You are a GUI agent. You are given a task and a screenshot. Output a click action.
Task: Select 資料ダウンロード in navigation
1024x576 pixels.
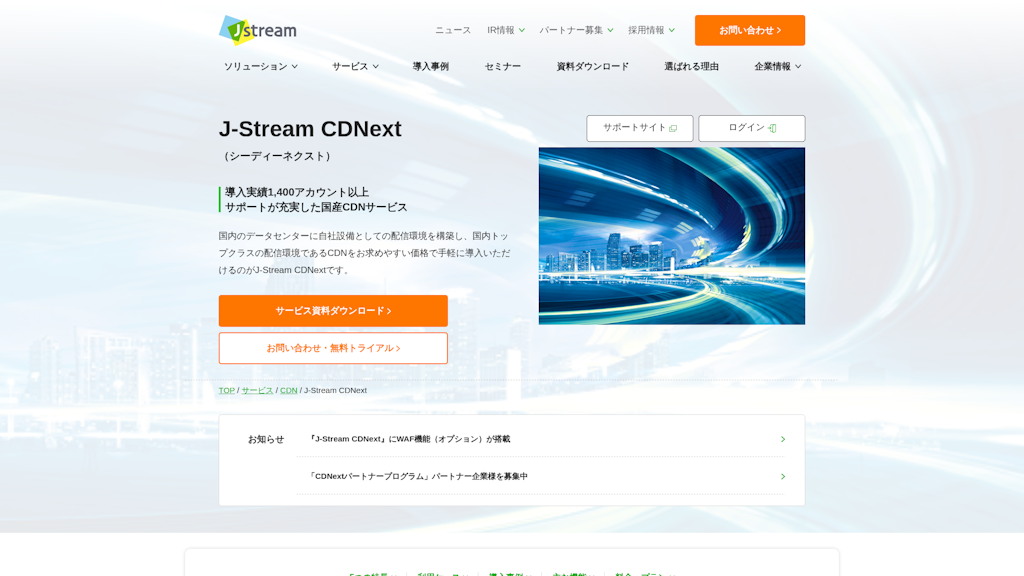point(592,66)
